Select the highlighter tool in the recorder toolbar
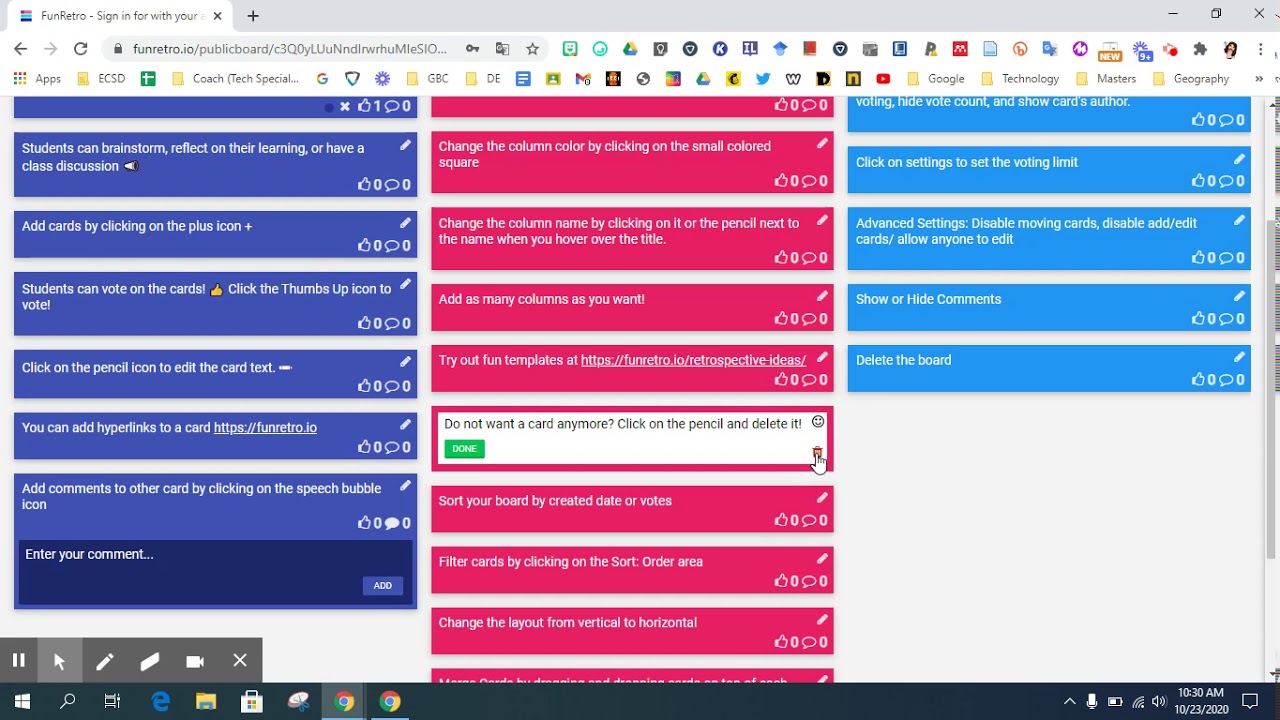The height and width of the screenshot is (720, 1280). tap(150, 661)
